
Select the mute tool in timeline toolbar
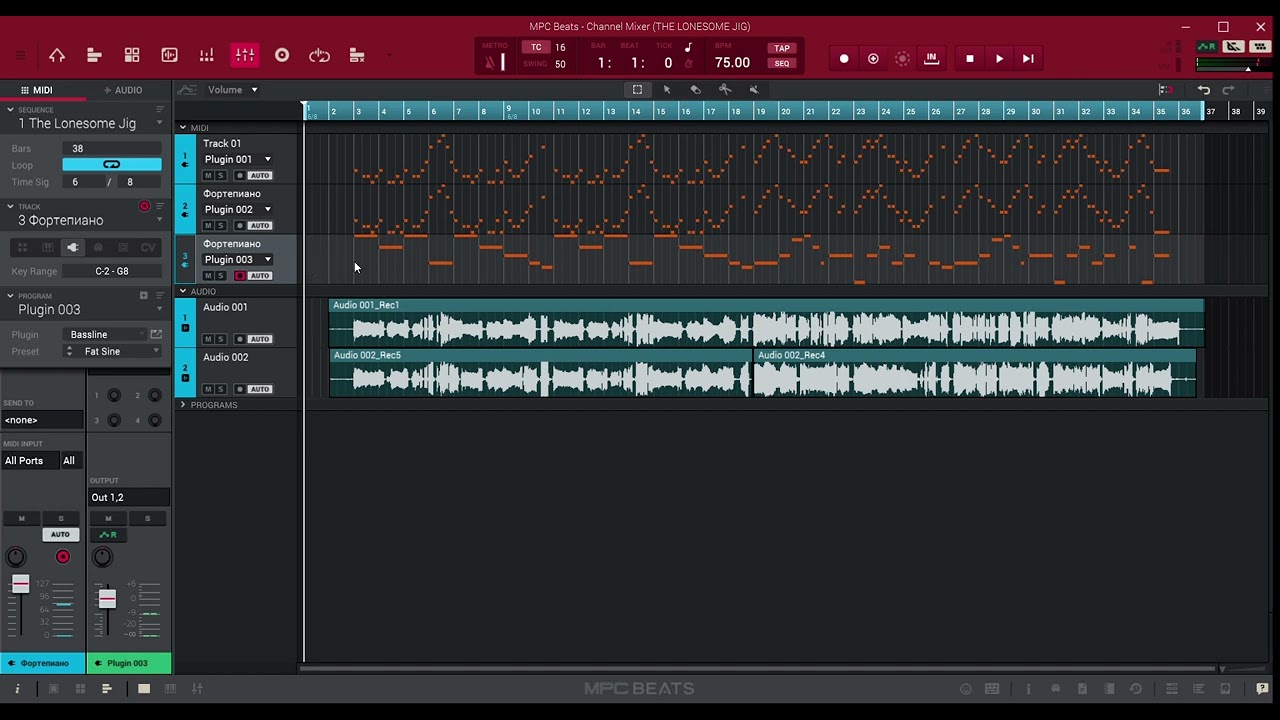click(x=754, y=90)
